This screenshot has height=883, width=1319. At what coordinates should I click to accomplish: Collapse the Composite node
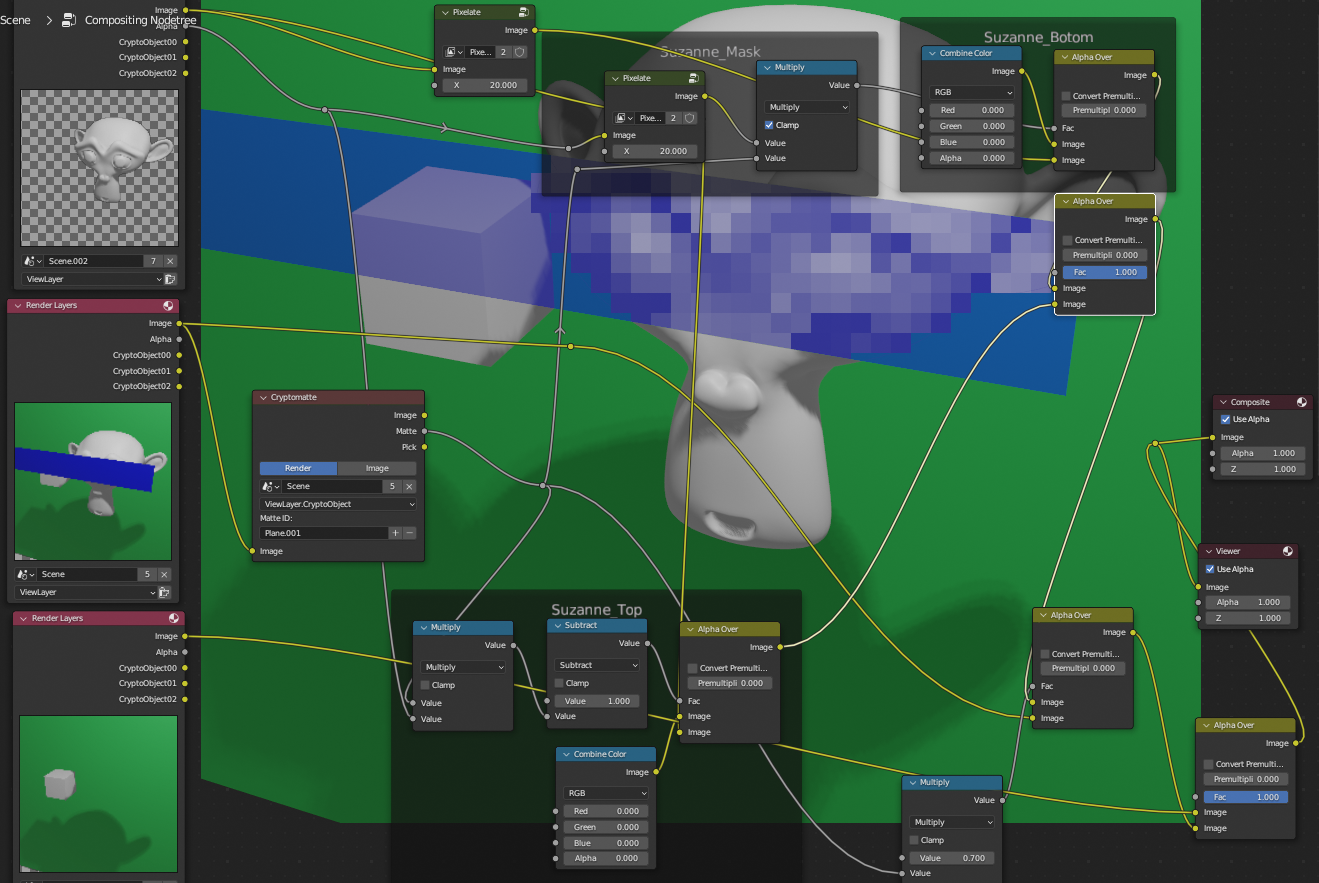click(x=1222, y=402)
